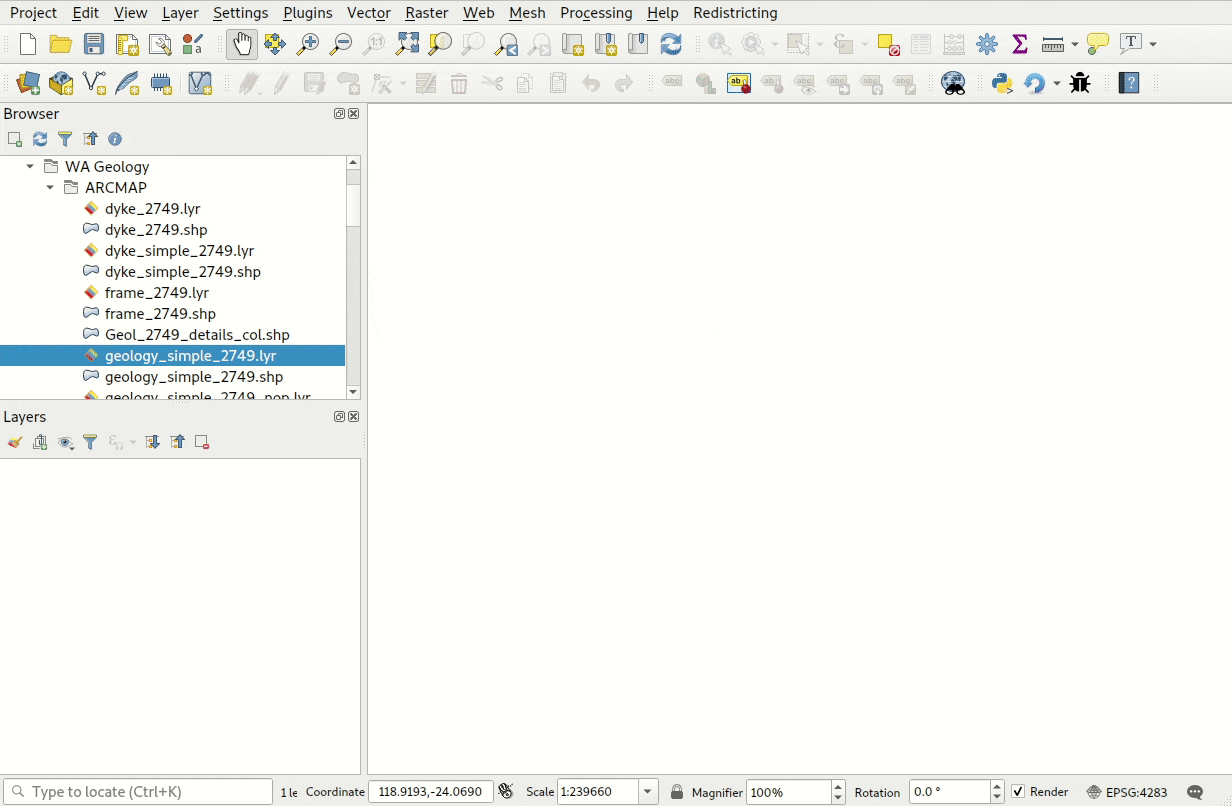Toggle the scale lock padlock
The height and width of the screenshot is (806, 1232).
[677, 792]
